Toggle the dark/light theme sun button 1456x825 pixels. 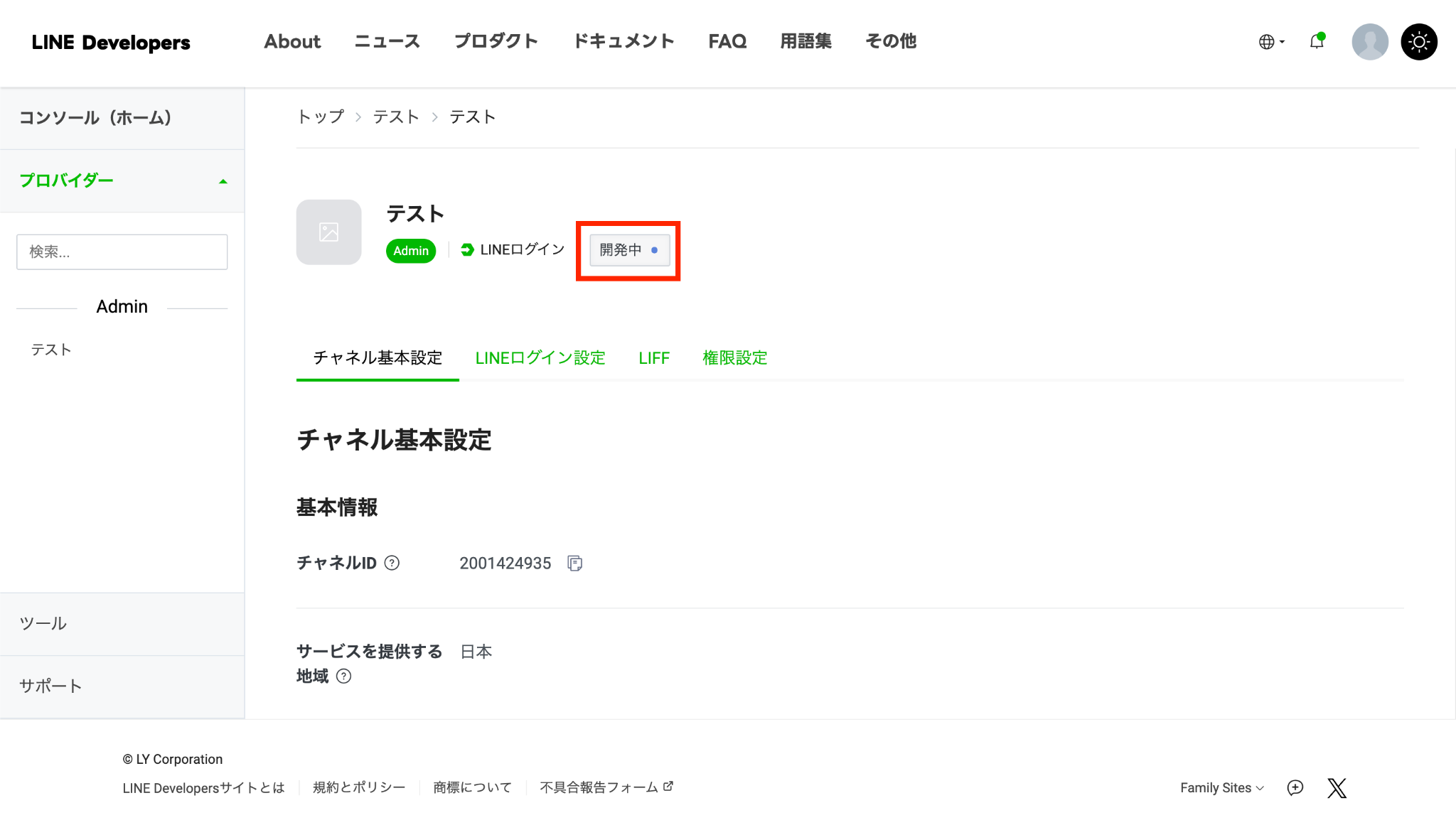(1419, 42)
